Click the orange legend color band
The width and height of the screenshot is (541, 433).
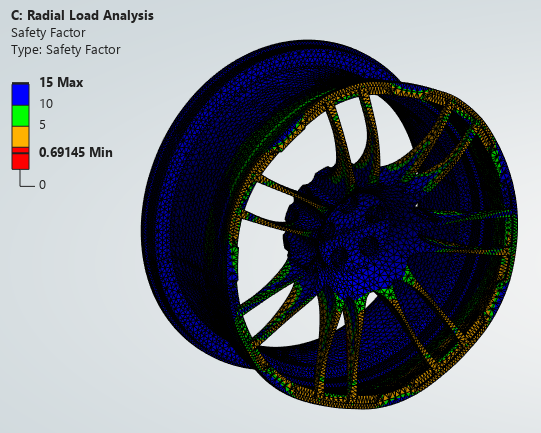pyautogui.click(x=20, y=137)
